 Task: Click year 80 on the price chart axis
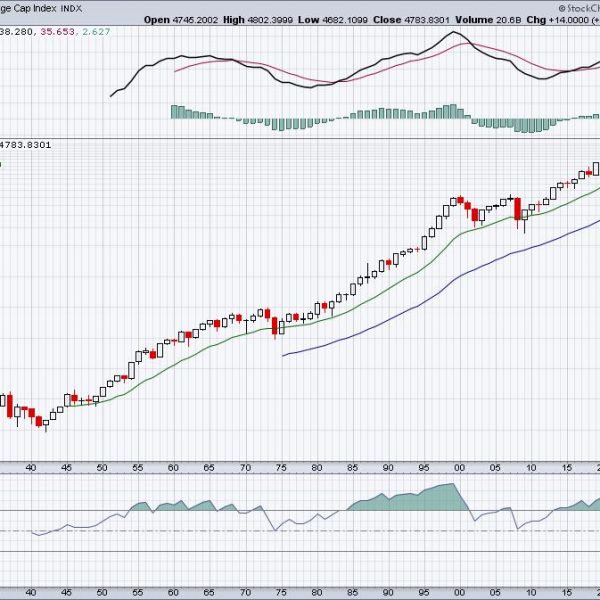[316, 468]
